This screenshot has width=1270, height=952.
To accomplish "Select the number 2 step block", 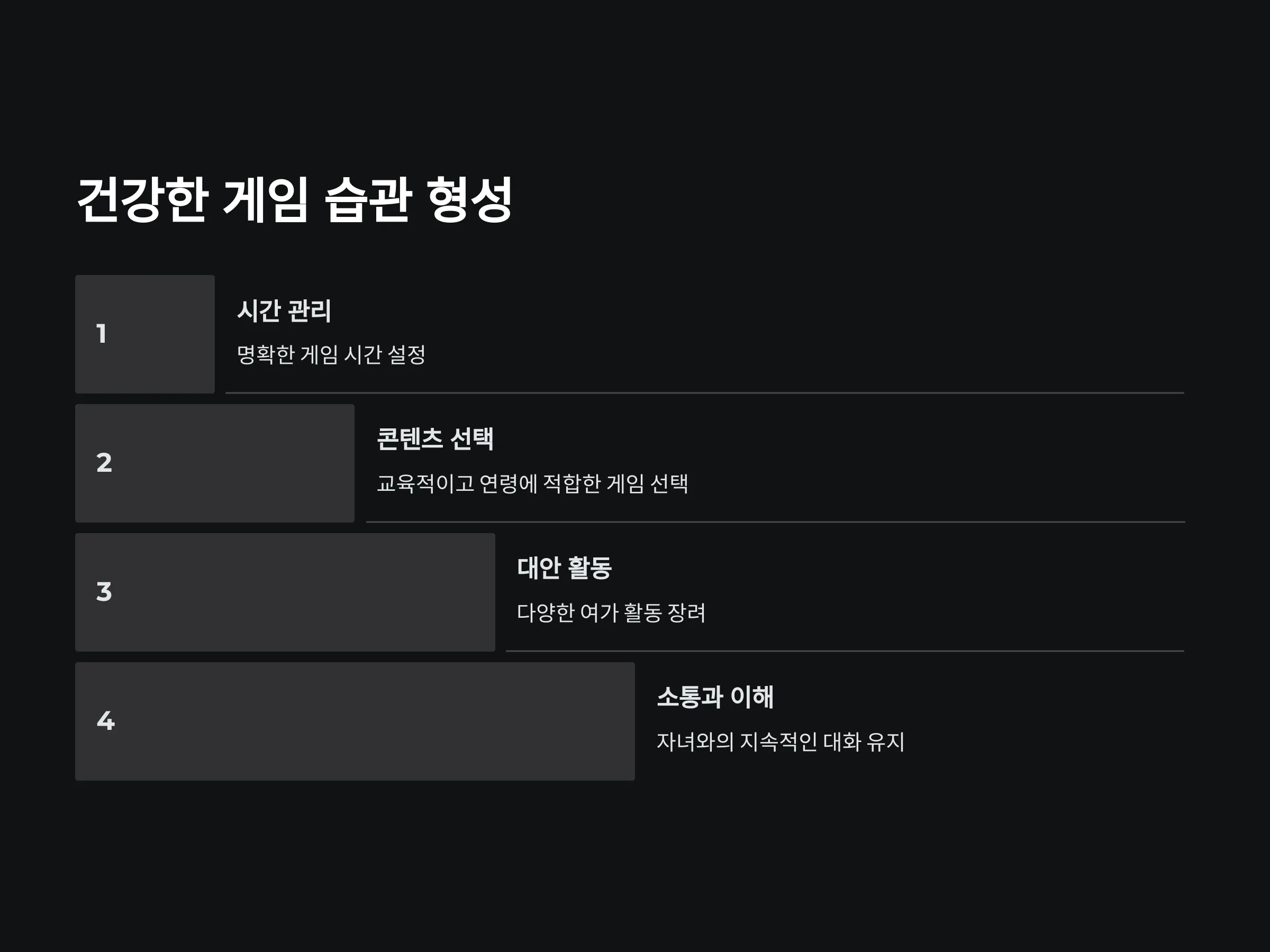I will coord(215,463).
